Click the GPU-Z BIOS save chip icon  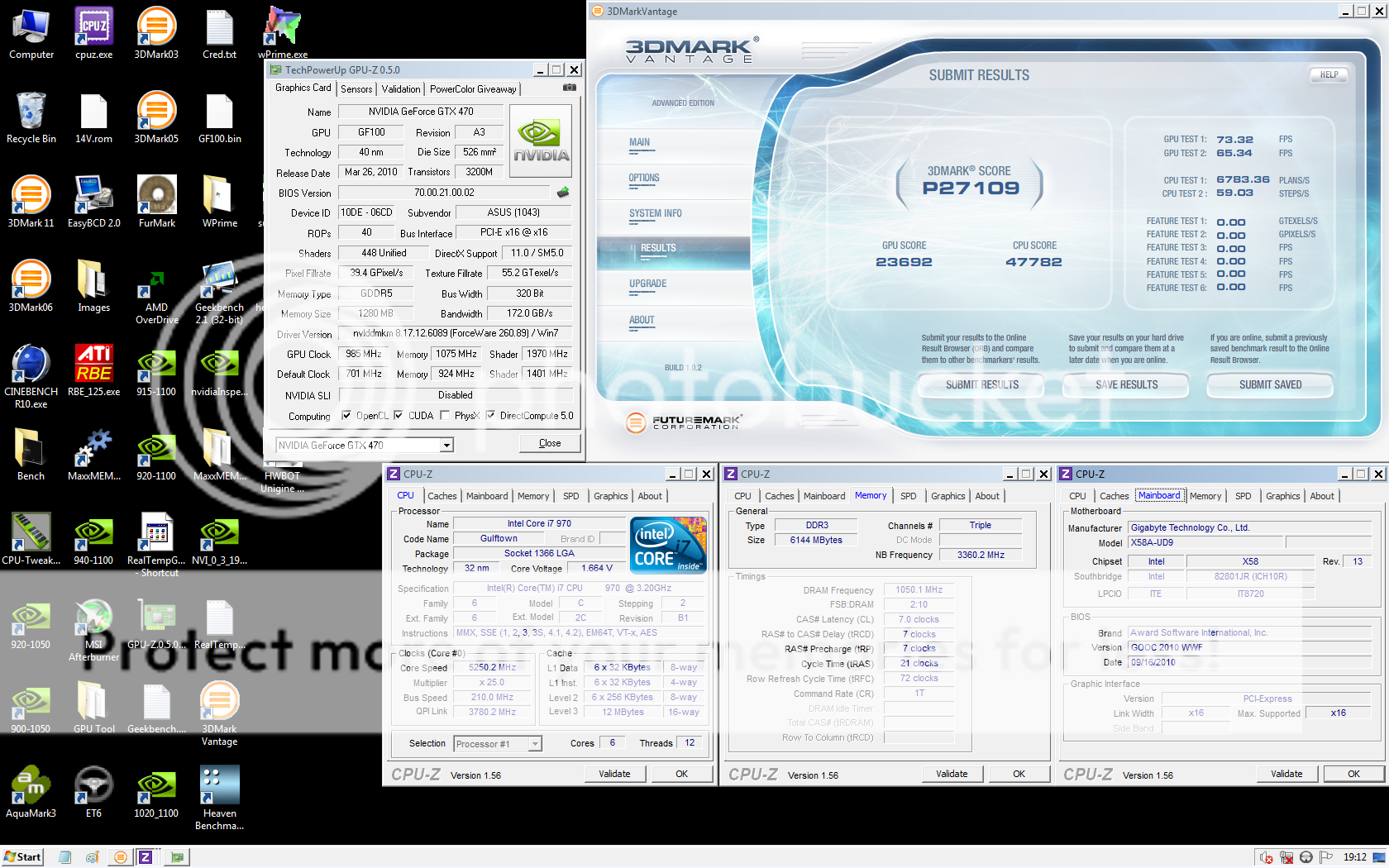coord(563,193)
